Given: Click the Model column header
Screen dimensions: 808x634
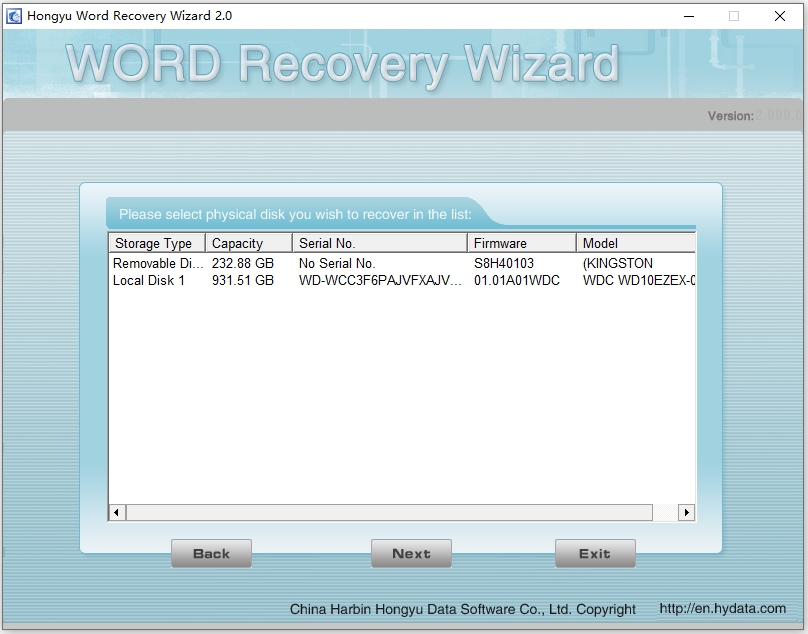Looking at the screenshot, I should click(600, 242).
